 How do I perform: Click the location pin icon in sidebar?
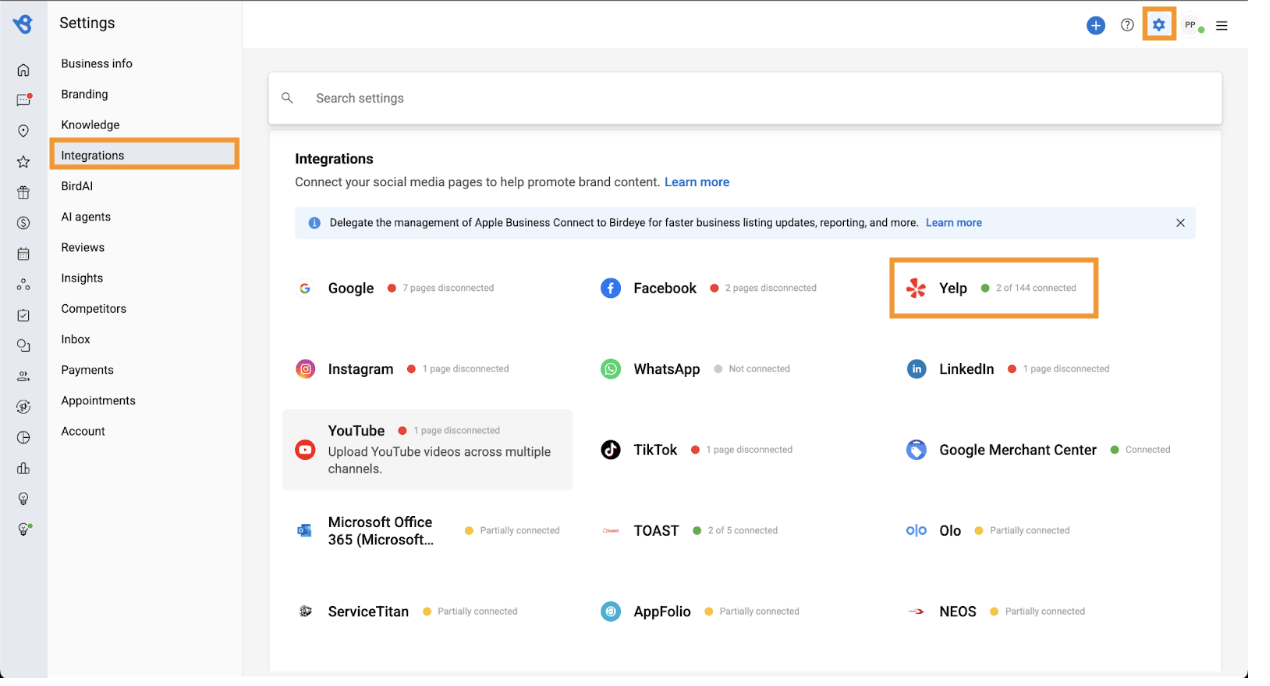point(23,131)
